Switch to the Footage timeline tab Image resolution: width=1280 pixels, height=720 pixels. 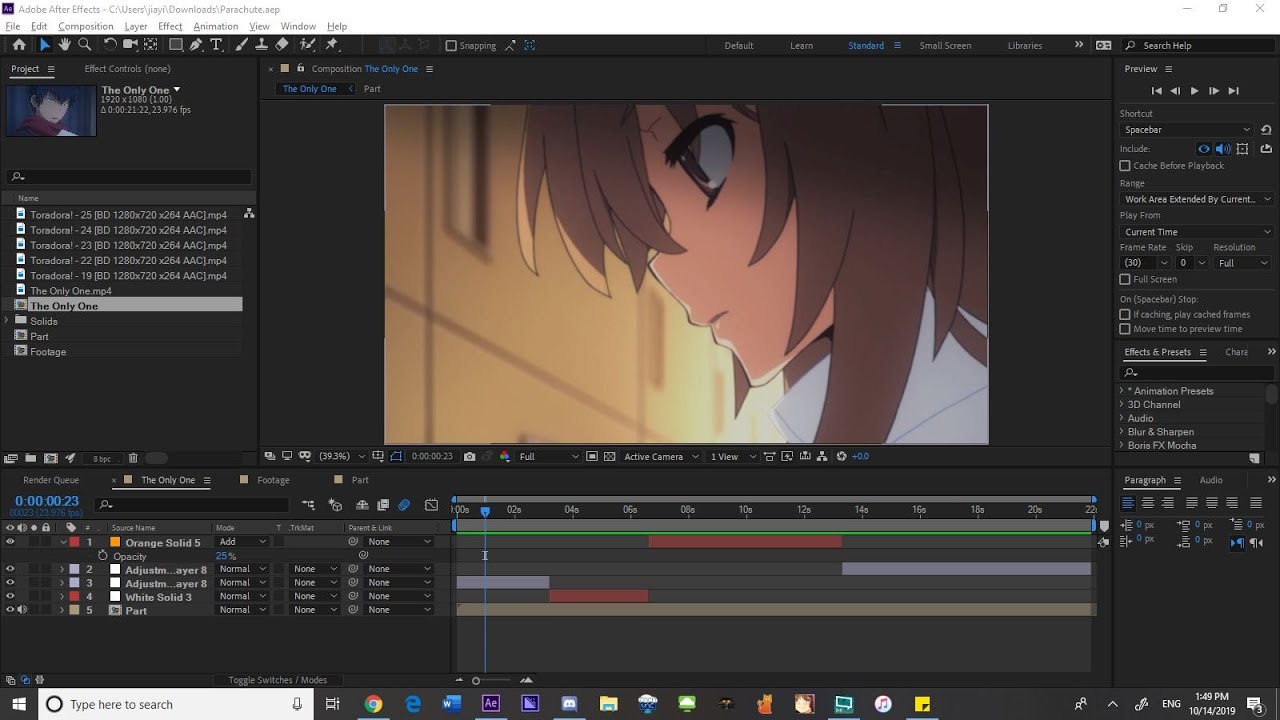point(273,480)
